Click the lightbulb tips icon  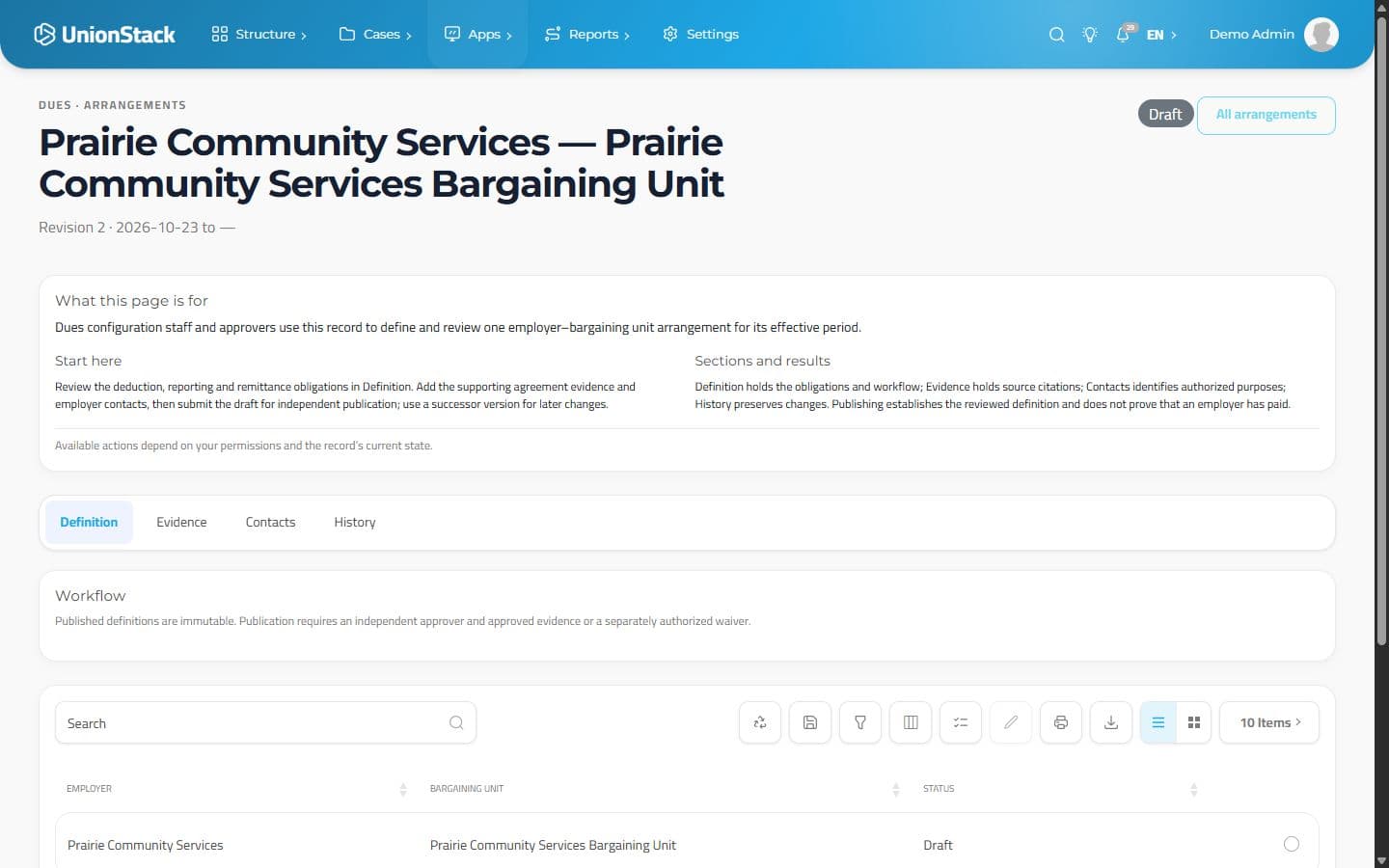point(1090,34)
